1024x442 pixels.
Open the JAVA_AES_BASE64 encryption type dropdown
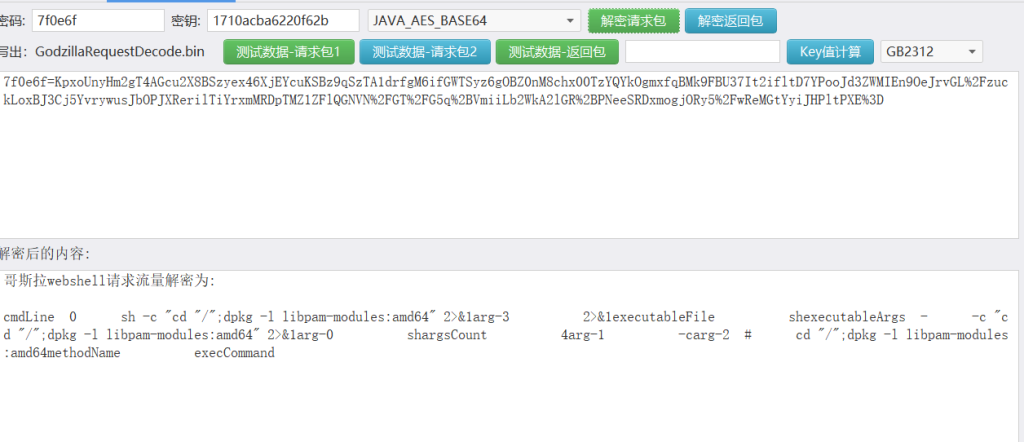474,20
